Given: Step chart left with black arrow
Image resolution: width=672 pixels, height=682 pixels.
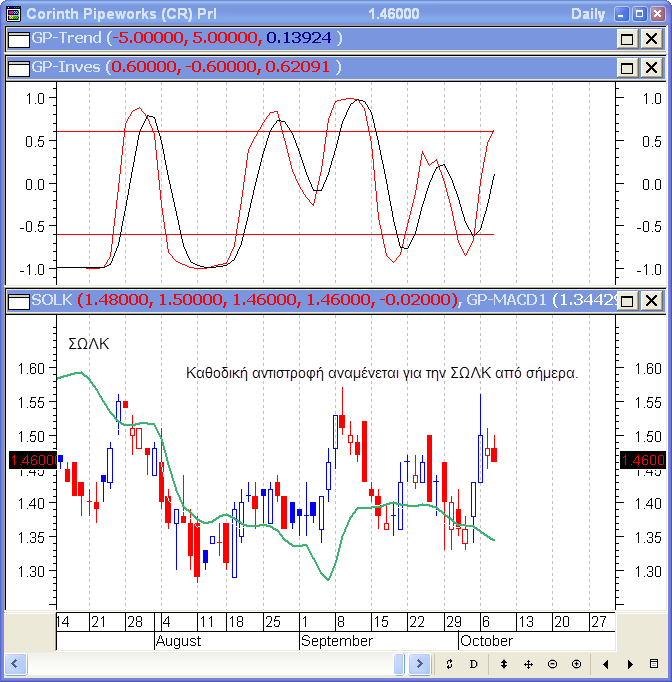Looking at the screenshot, I should point(606,664).
